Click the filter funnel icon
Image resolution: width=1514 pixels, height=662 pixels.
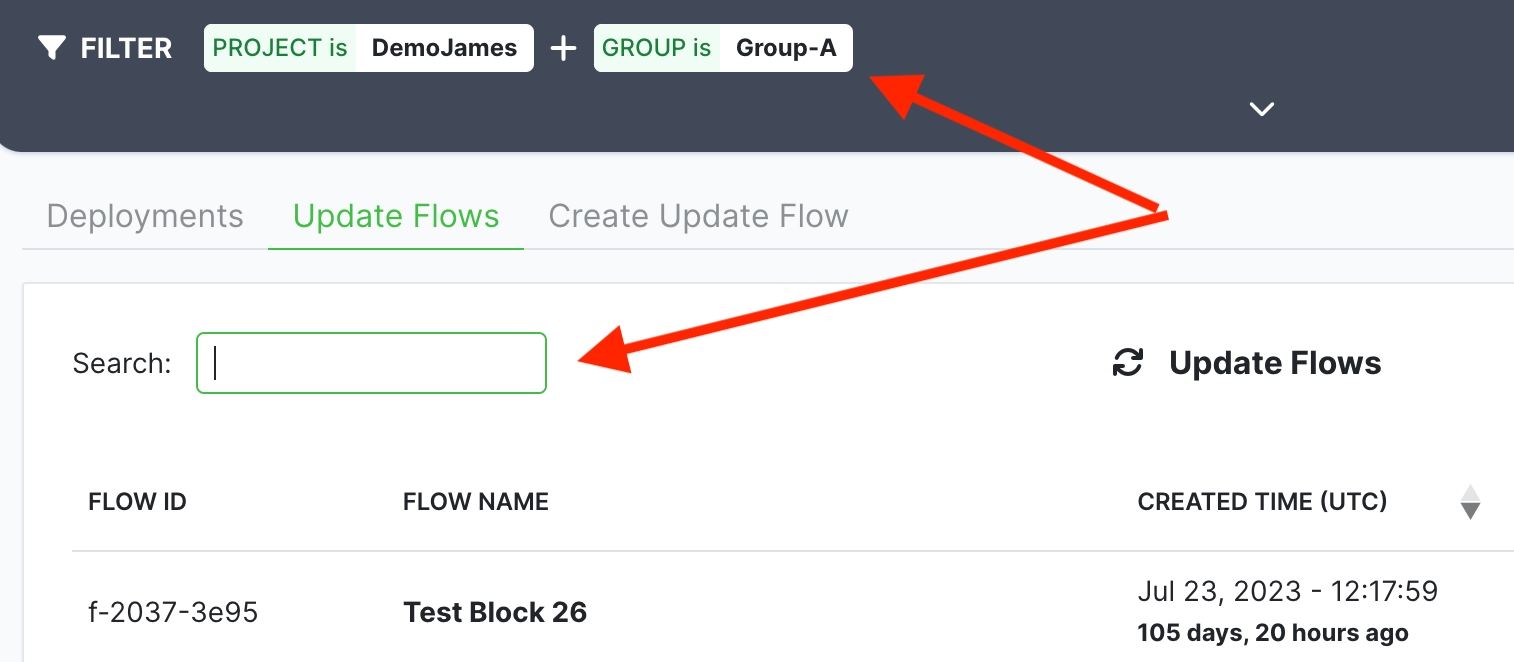point(52,48)
